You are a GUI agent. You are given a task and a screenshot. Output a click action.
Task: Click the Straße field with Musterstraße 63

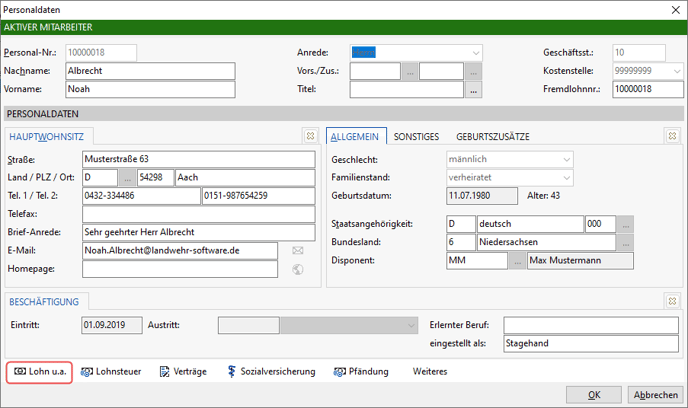pos(199,159)
